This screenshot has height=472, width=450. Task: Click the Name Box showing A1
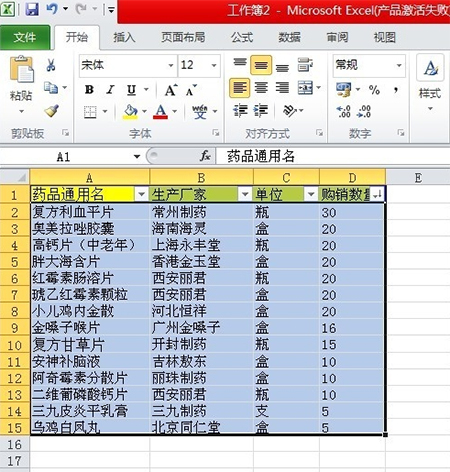point(63,156)
